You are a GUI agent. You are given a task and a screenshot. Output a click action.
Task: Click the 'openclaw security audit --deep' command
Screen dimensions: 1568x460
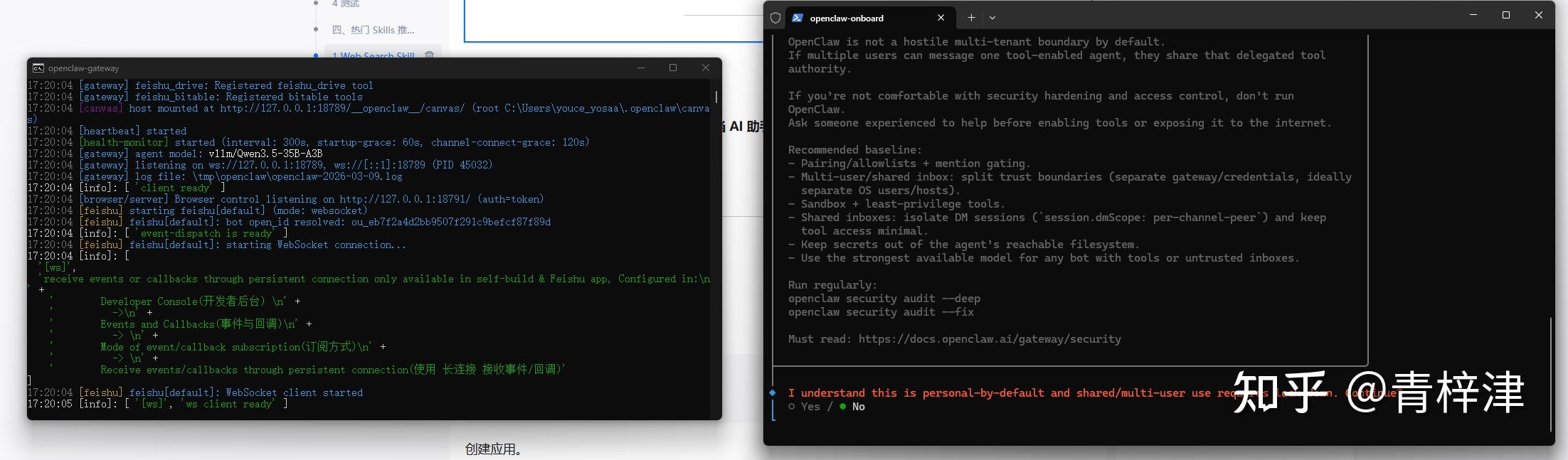[x=884, y=299]
